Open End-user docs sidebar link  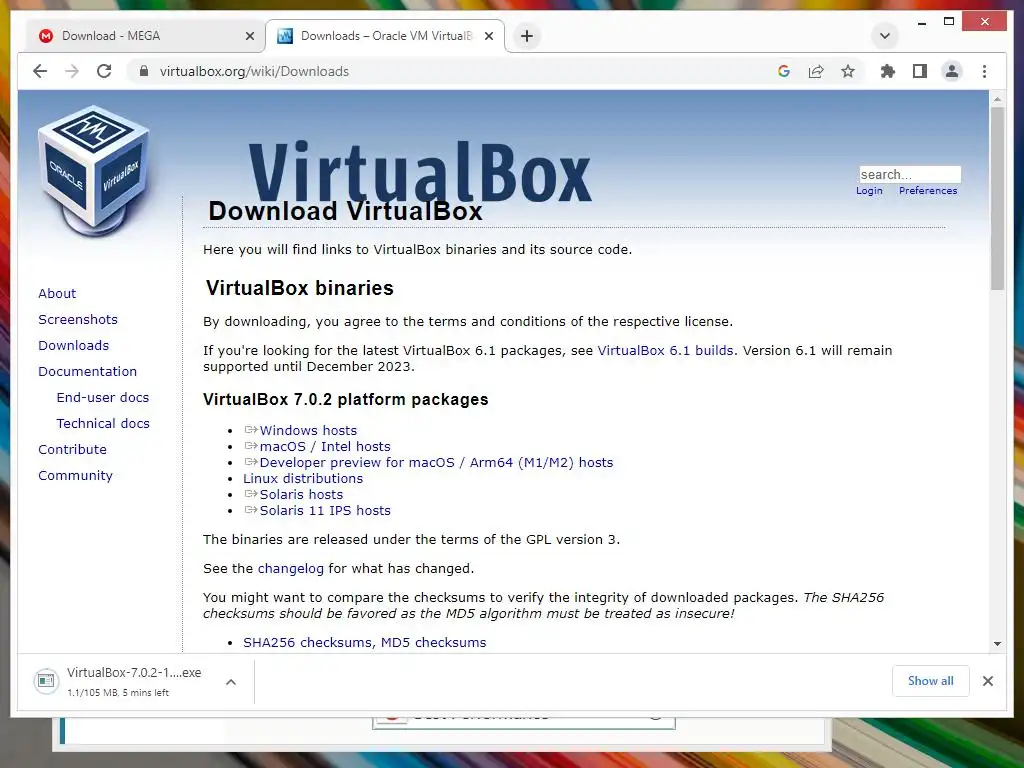pos(103,398)
